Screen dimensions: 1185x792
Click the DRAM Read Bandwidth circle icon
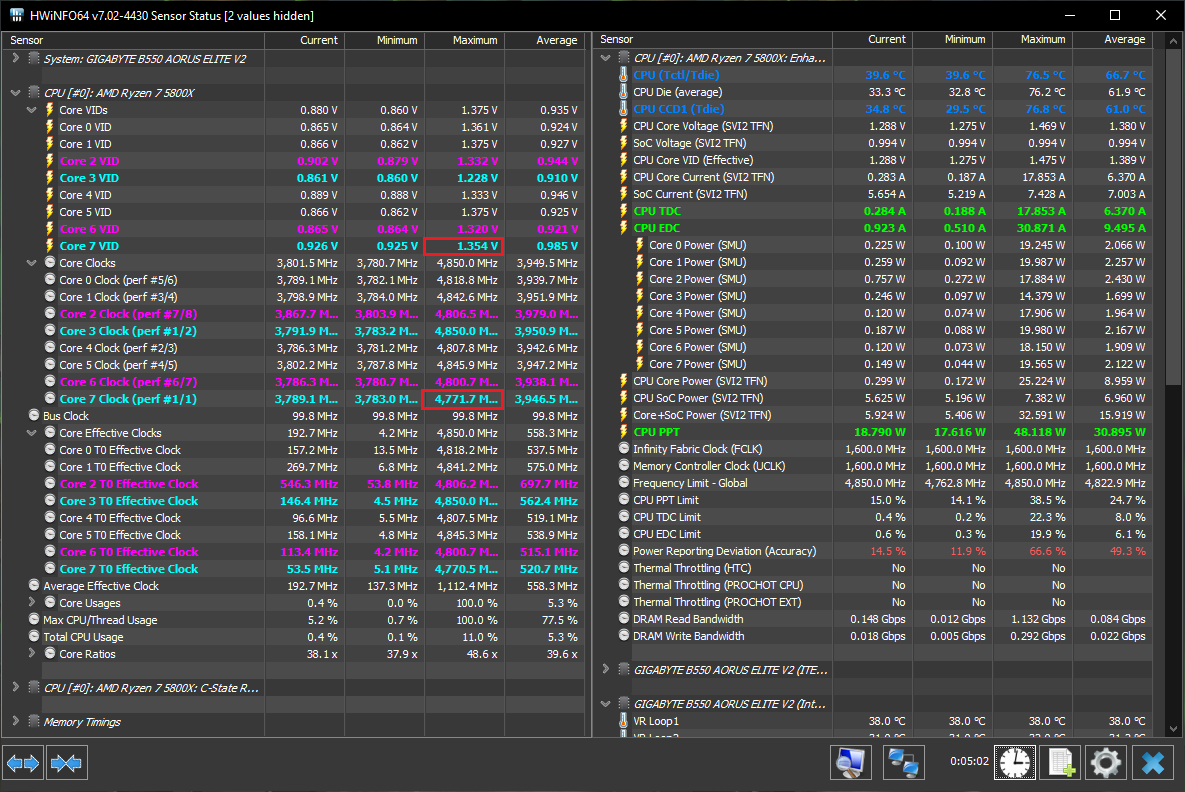coord(623,618)
